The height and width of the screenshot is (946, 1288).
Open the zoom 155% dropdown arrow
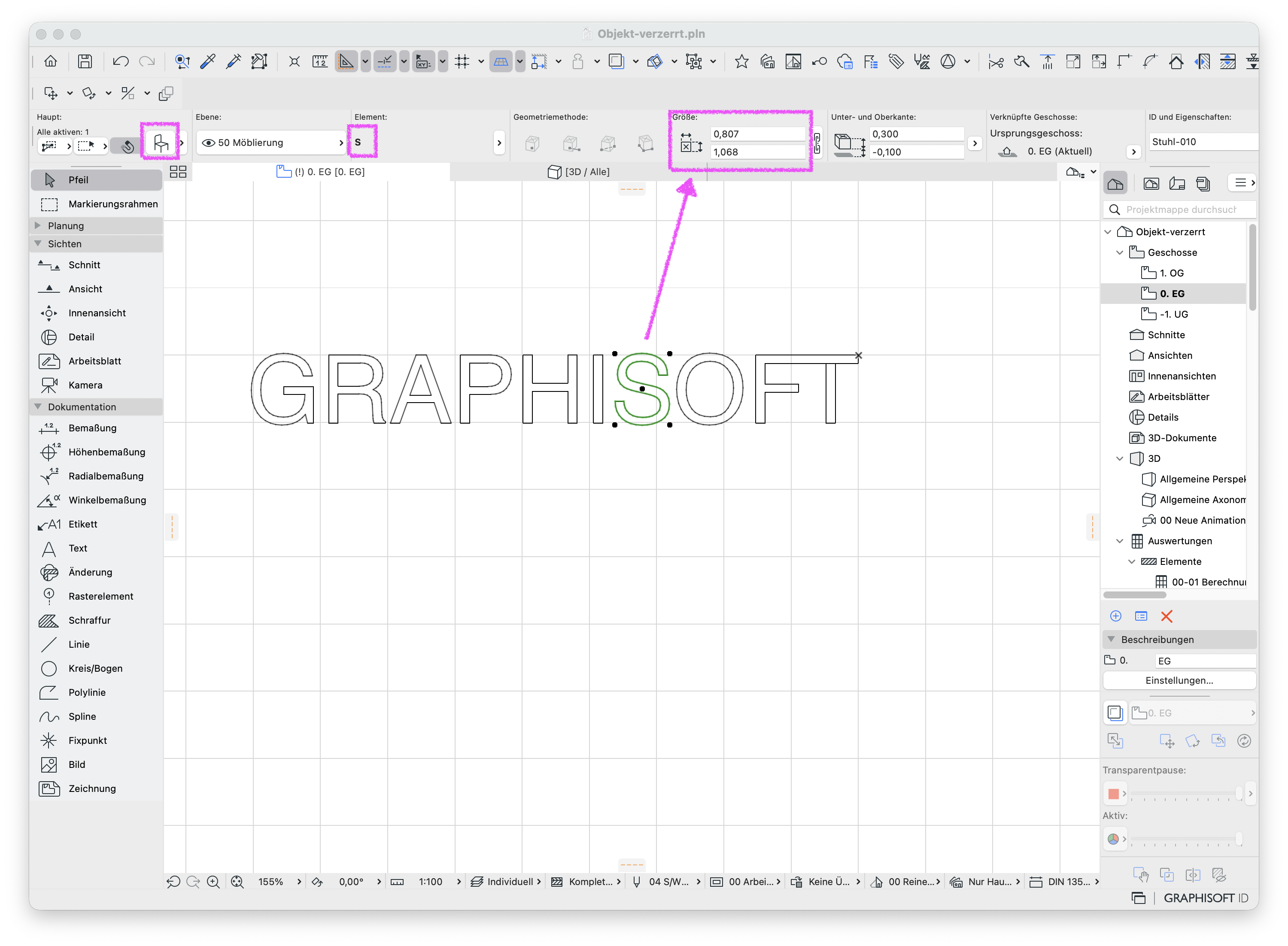[300, 882]
